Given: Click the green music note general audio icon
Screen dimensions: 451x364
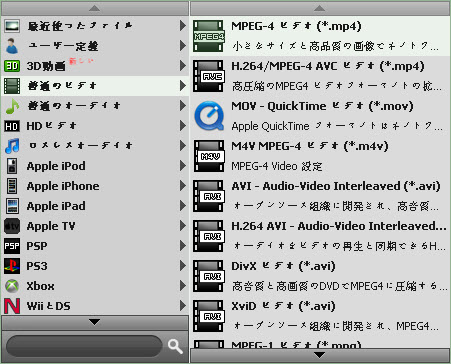Looking at the screenshot, I should coord(12,106).
